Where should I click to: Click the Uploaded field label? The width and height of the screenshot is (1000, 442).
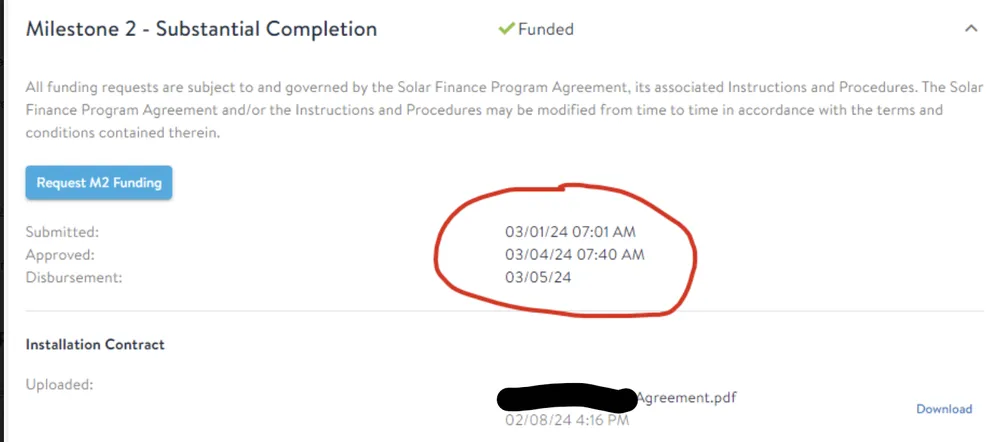tap(59, 384)
